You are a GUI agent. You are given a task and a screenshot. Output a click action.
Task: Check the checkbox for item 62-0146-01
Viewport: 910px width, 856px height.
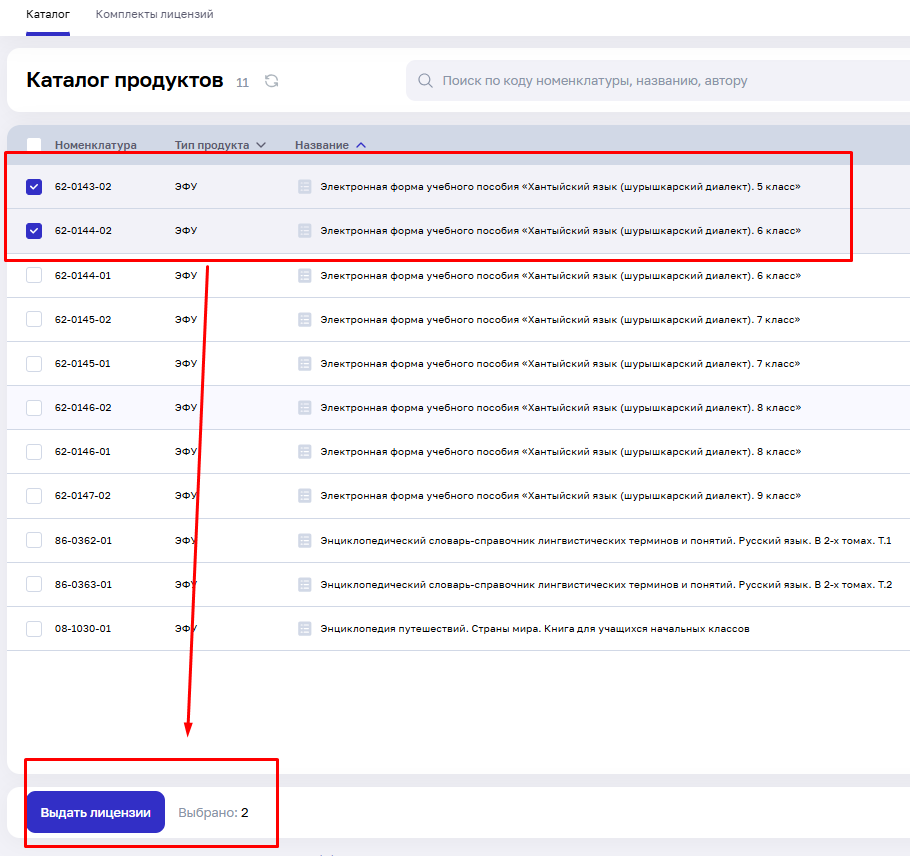34,452
